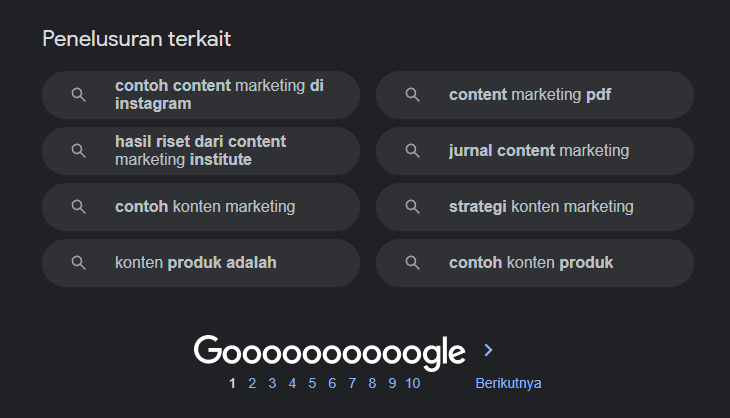Click search icon beside 'content marketing pdf'
This screenshot has height=418, width=730.
[x=412, y=95]
